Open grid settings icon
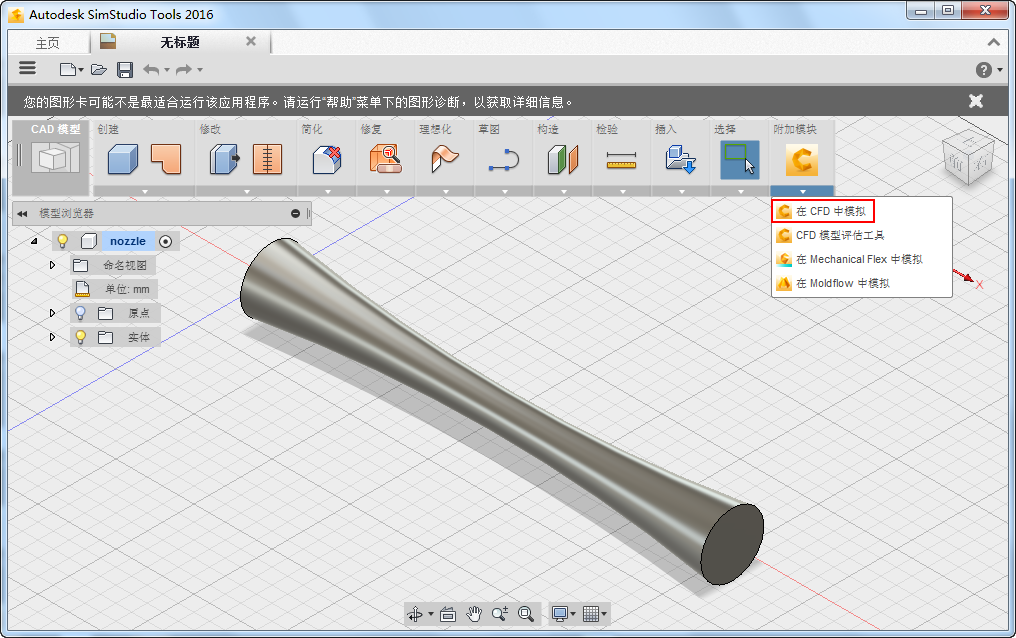The image size is (1016, 638). click(591, 613)
